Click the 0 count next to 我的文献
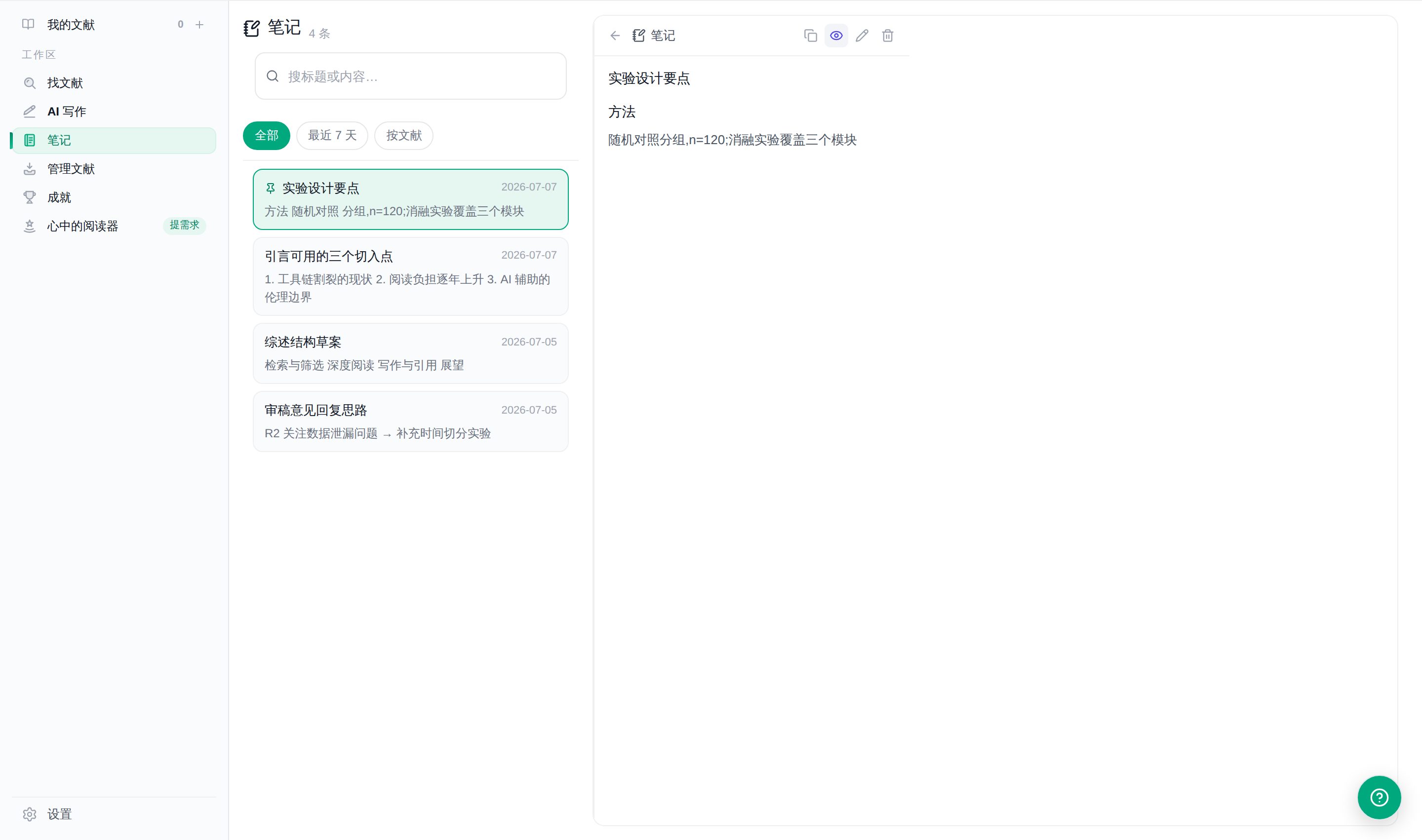This screenshot has height=840, width=1422. pos(181,24)
